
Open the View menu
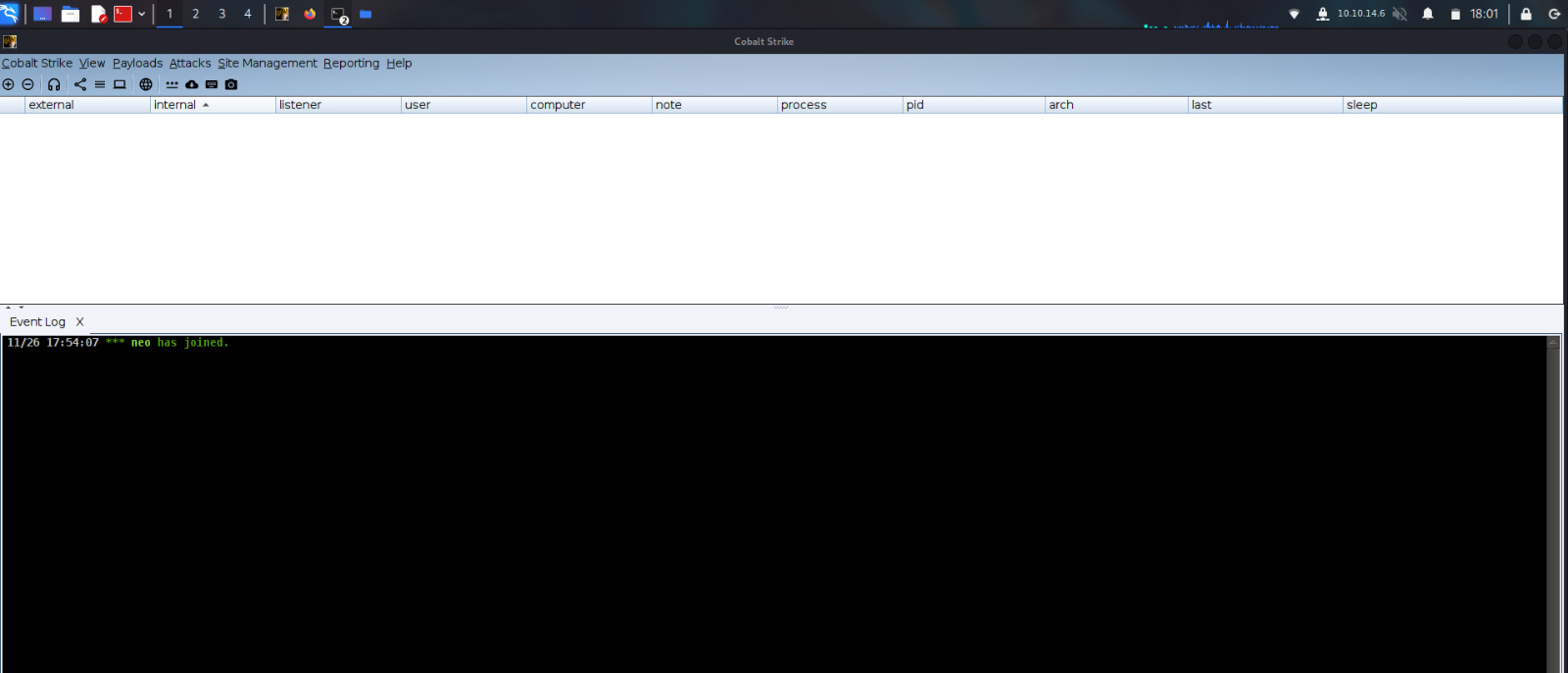point(92,63)
